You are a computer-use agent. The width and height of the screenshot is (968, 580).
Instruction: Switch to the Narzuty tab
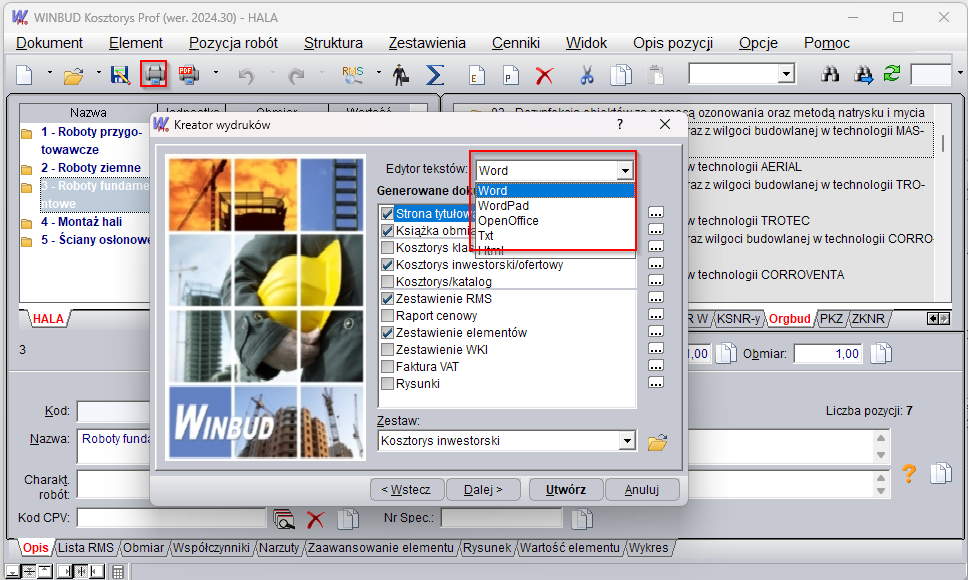click(x=279, y=548)
